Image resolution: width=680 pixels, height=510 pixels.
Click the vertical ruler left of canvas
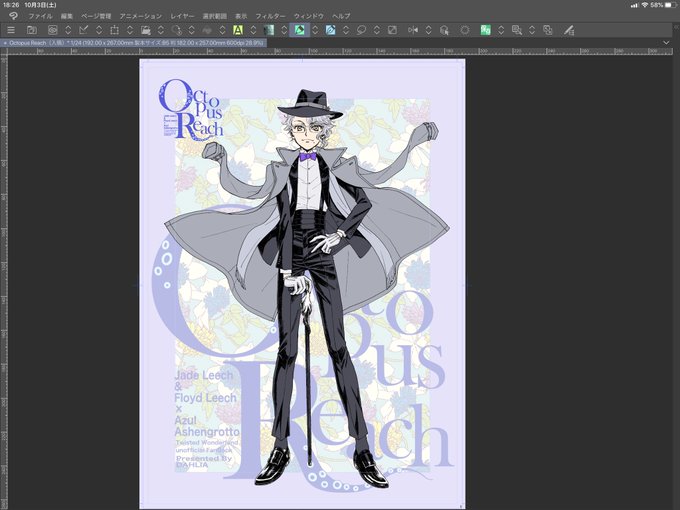4,282
